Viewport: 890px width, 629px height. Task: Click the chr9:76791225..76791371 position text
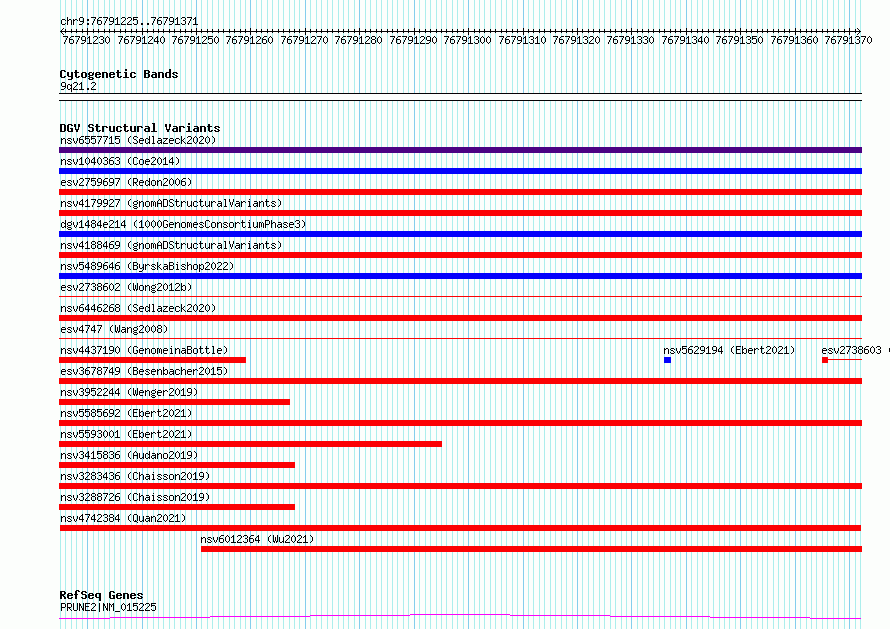129,22
